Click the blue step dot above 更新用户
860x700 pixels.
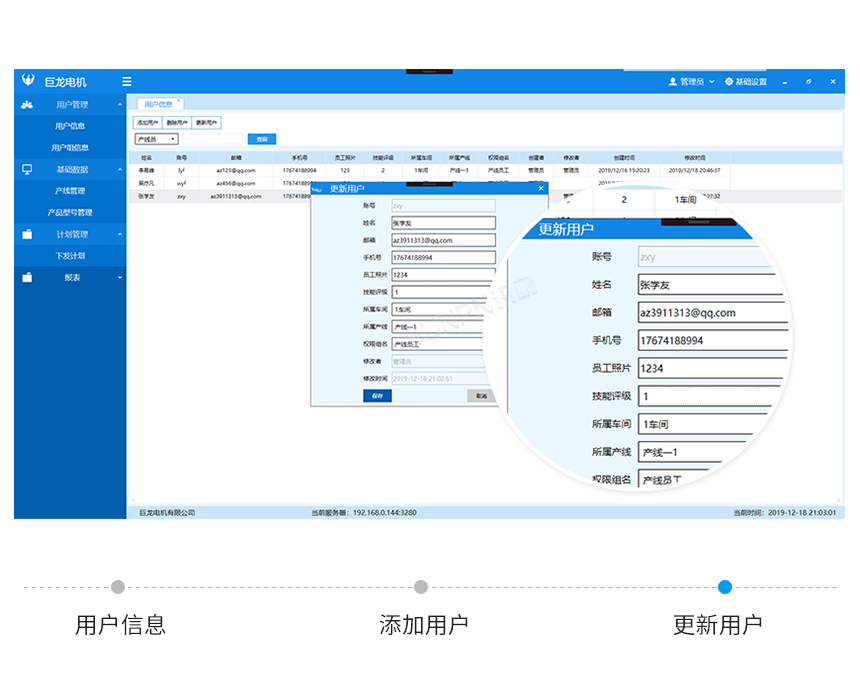[x=726, y=588]
